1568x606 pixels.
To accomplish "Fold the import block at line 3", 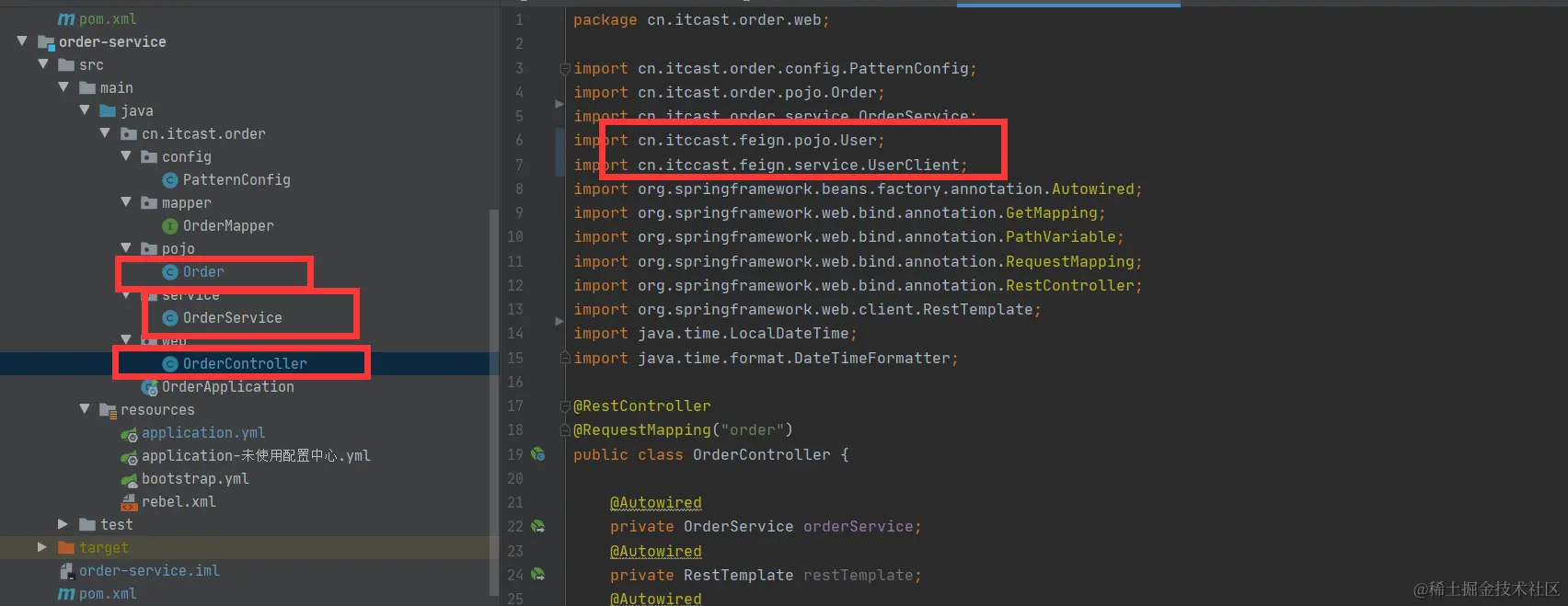I will (x=565, y=68).
